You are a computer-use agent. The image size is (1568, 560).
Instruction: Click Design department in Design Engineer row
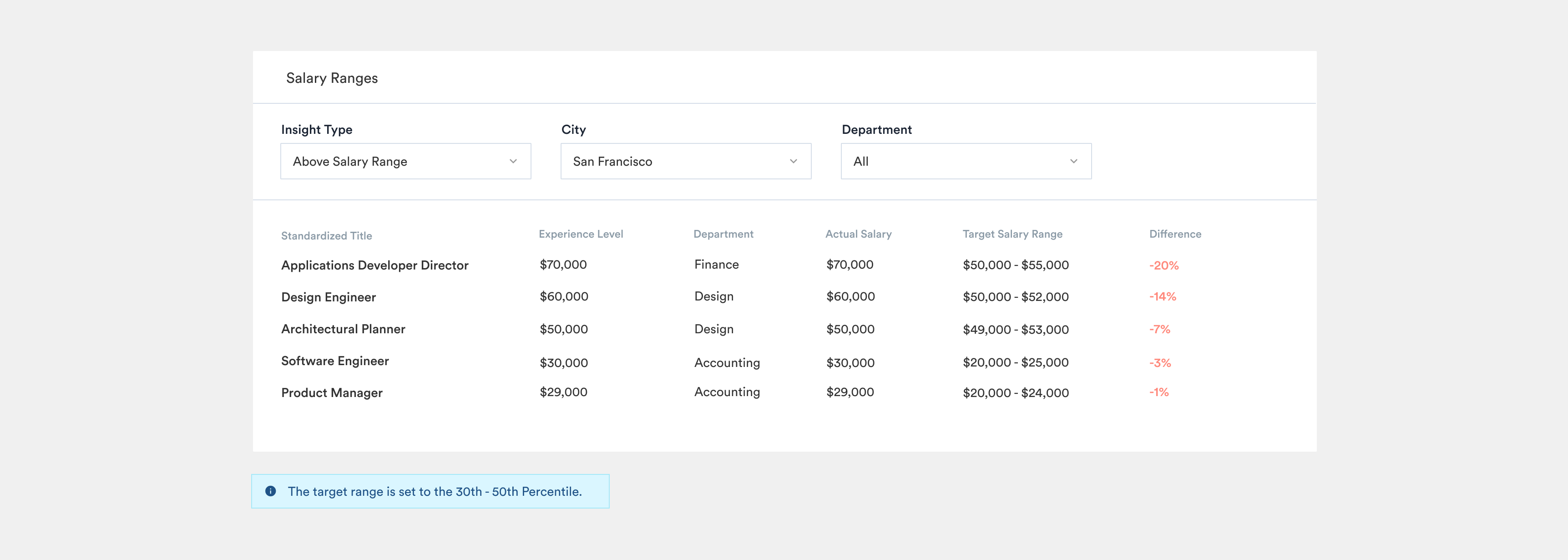(714, 297)
